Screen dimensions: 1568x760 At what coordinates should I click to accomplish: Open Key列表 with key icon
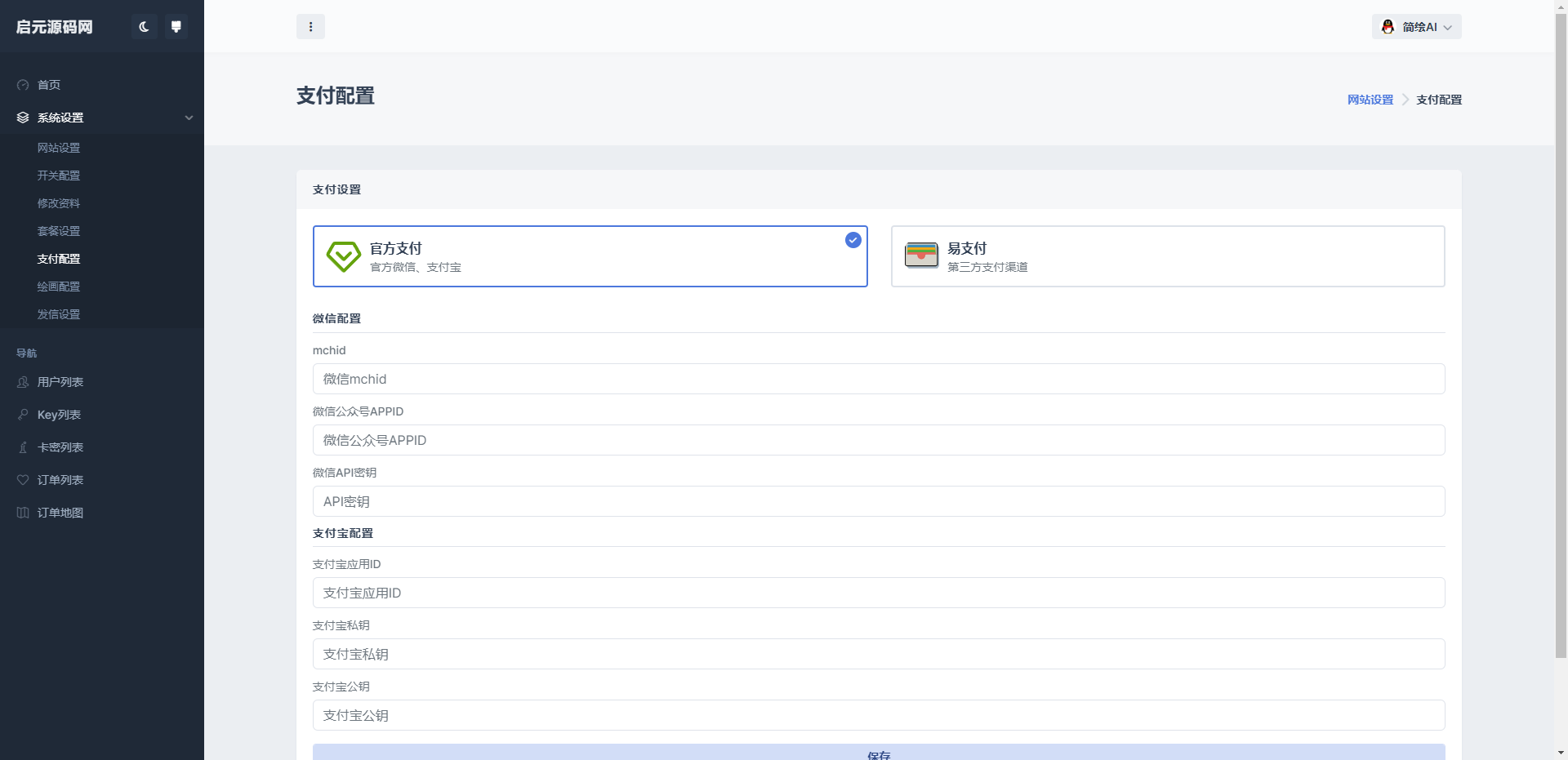point(59,415)
